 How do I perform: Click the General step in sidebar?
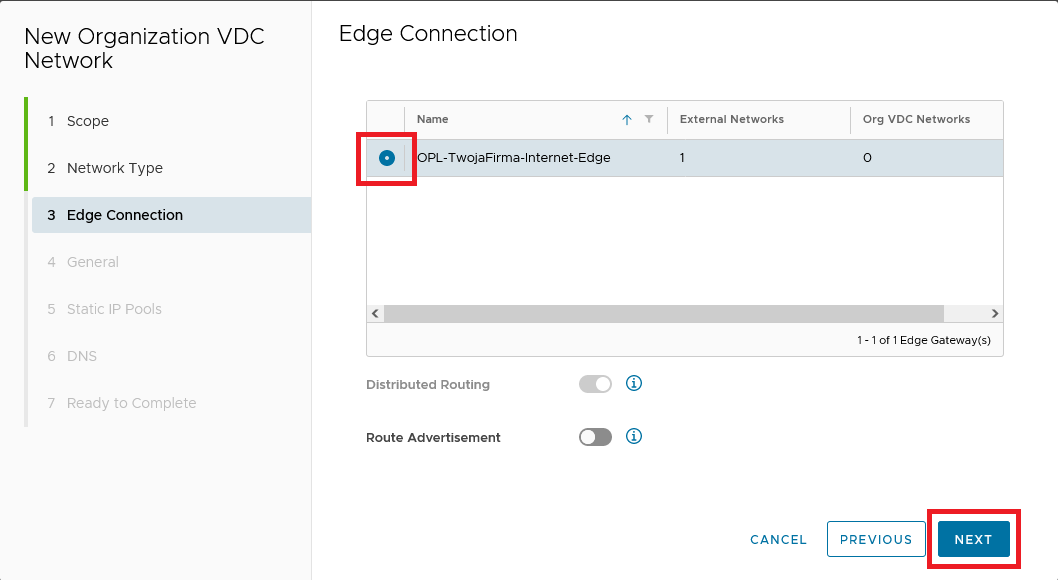pos(92,262)
